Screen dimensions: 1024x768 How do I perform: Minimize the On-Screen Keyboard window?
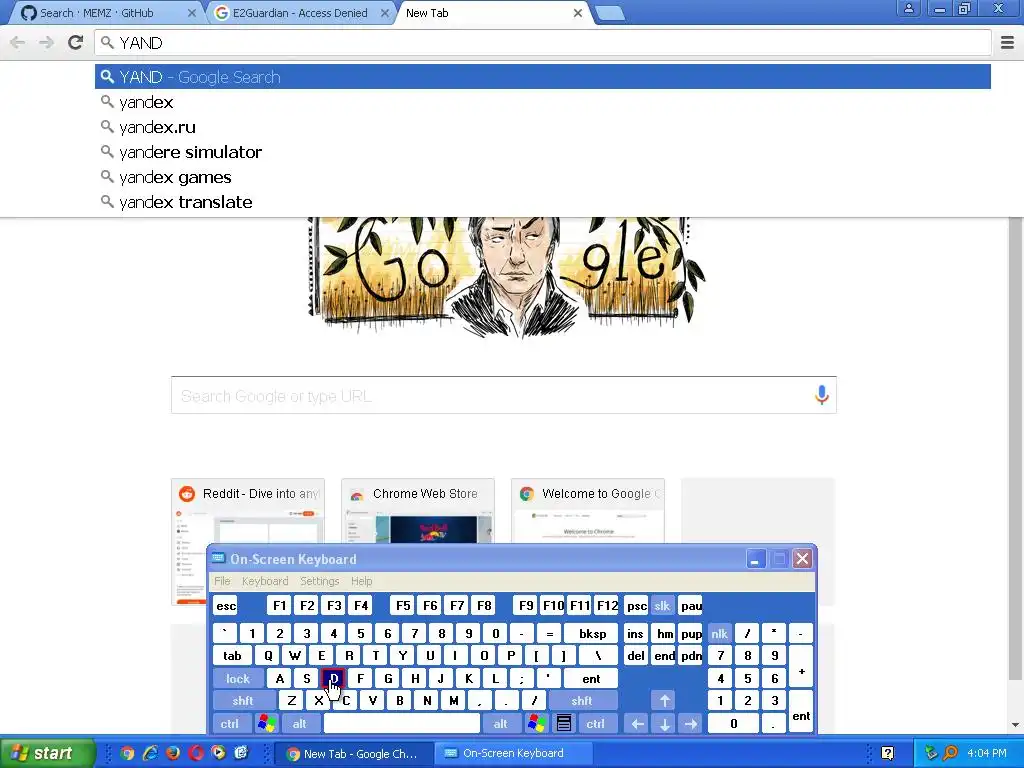click(756, 559)
